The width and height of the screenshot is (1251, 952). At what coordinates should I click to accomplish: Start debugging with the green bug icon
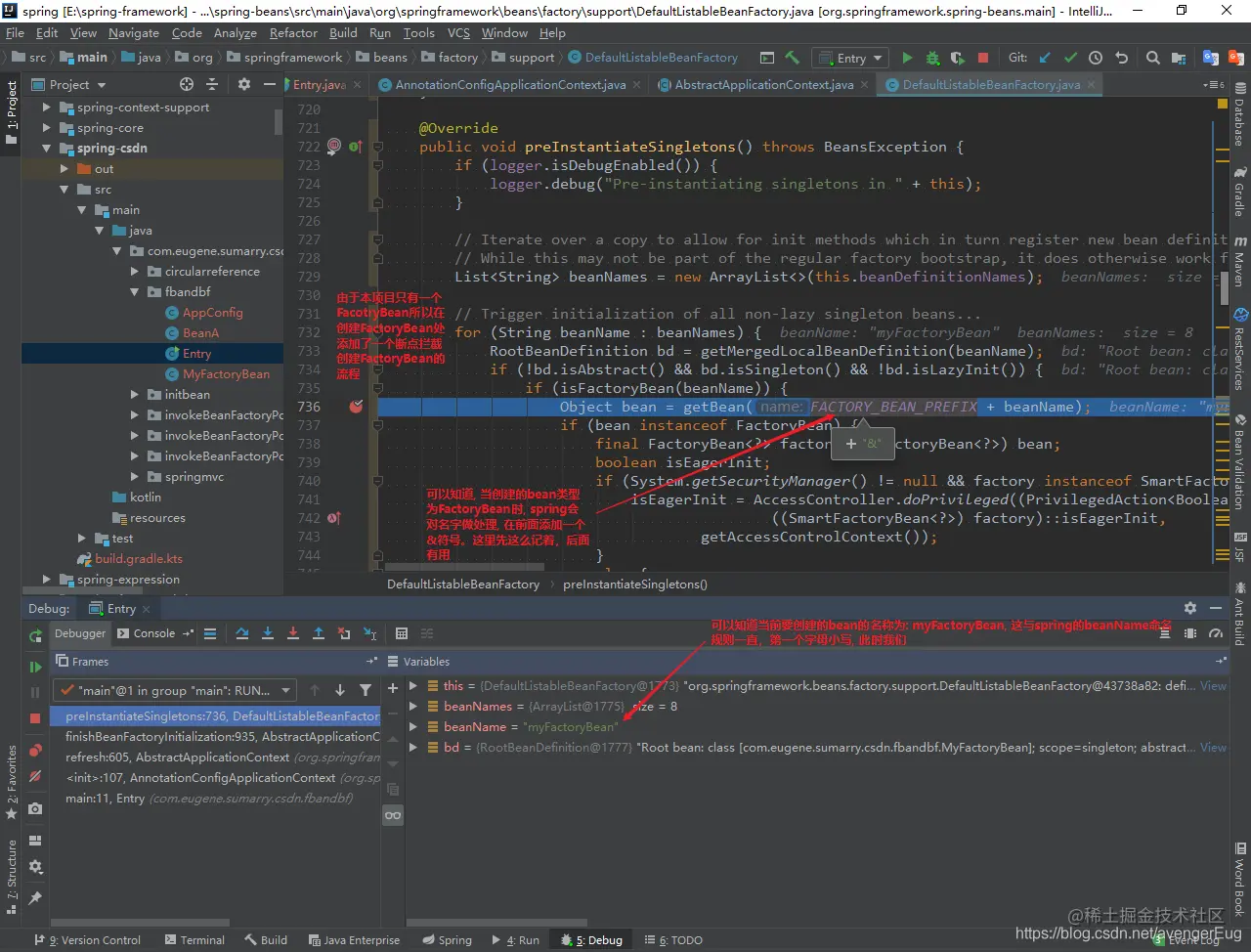[x=932, y=58]
